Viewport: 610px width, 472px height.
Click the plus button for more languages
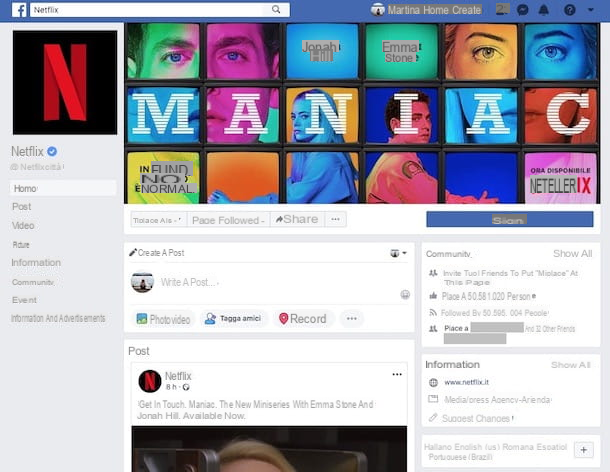click(584, 450)
